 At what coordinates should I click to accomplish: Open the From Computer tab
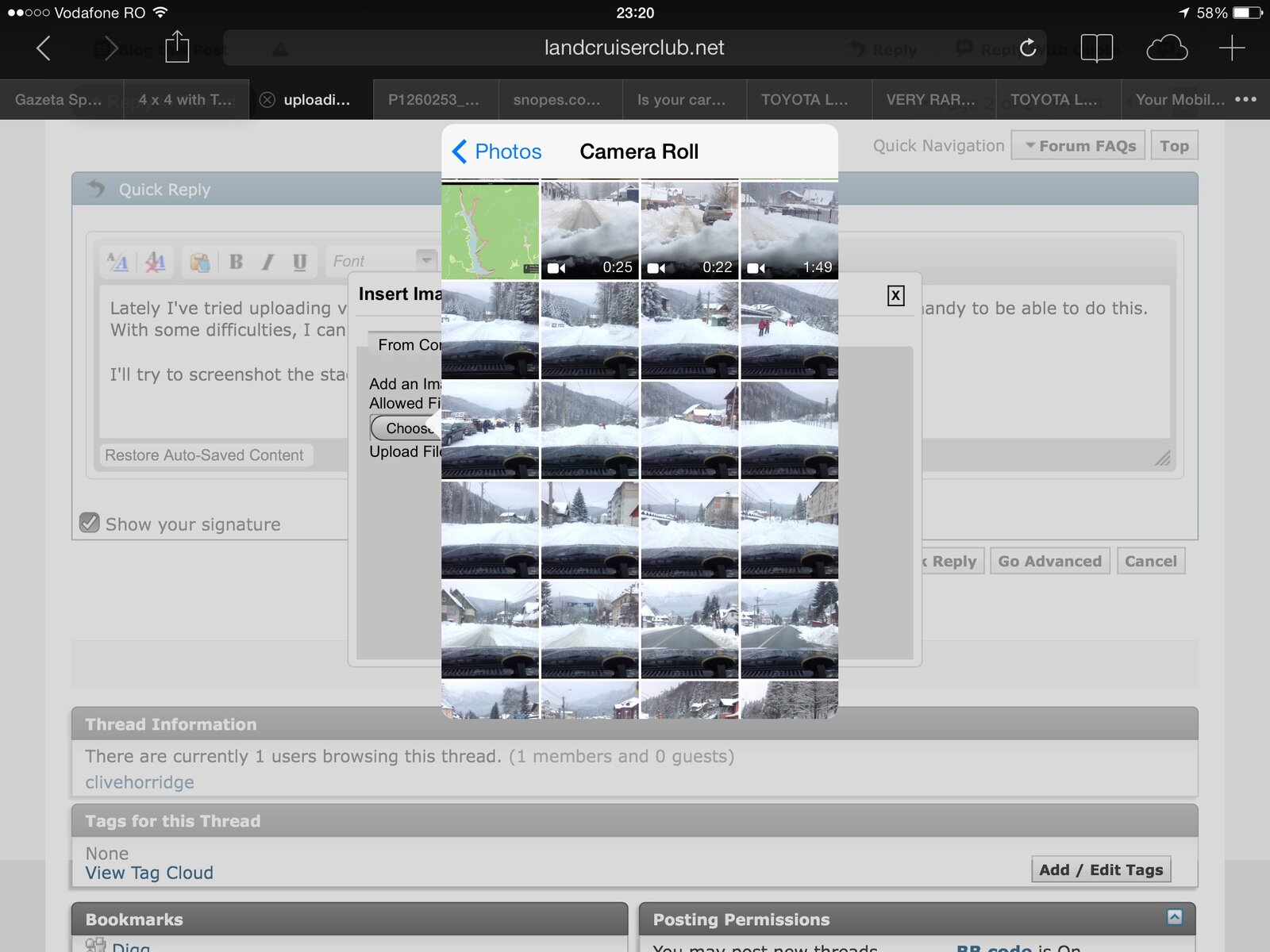[406, 345]
